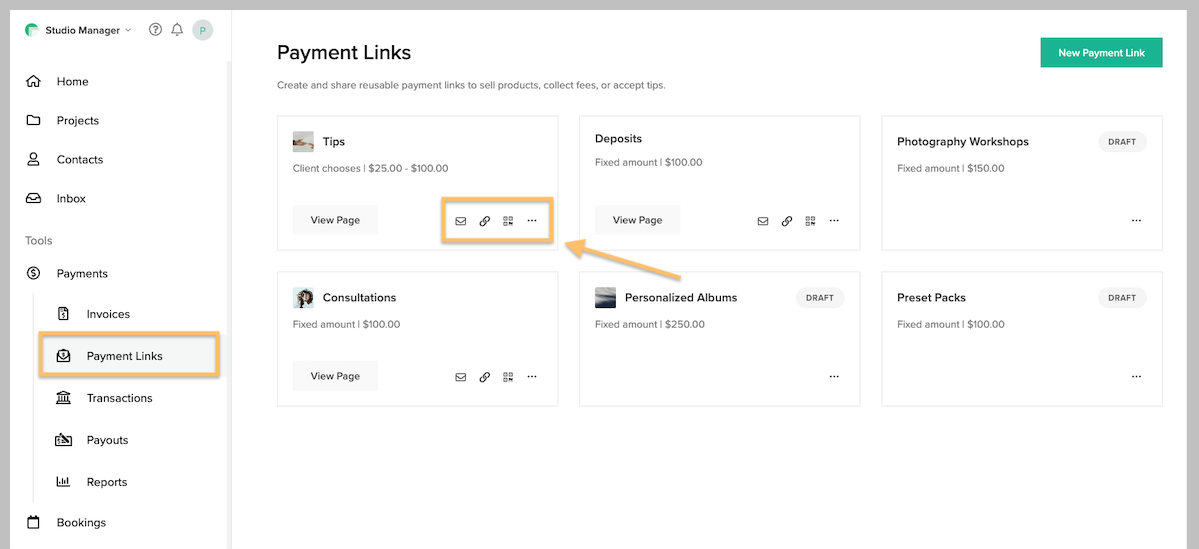
Task: Open the help question mark icon
Action: 155,30
